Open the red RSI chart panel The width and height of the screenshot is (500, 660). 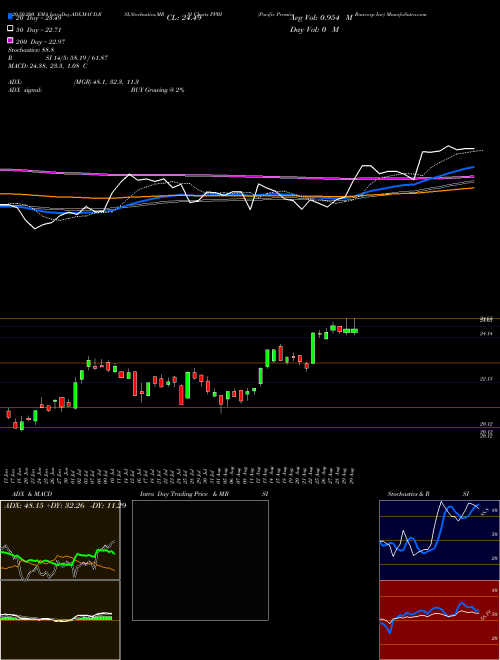tap(439, 620)
